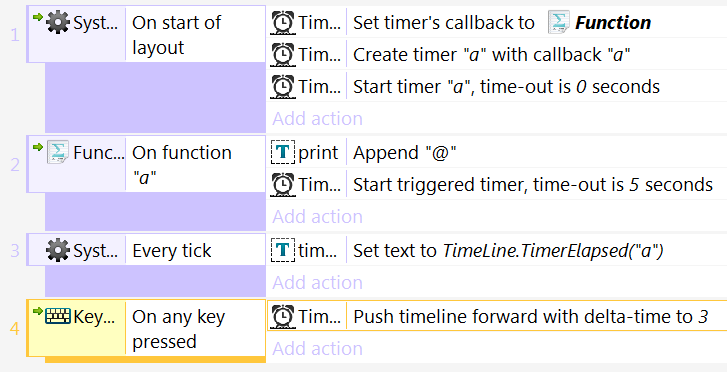Select the Every tick condition
The height and width of the screenshot is (372, 727).
point(195,250)
